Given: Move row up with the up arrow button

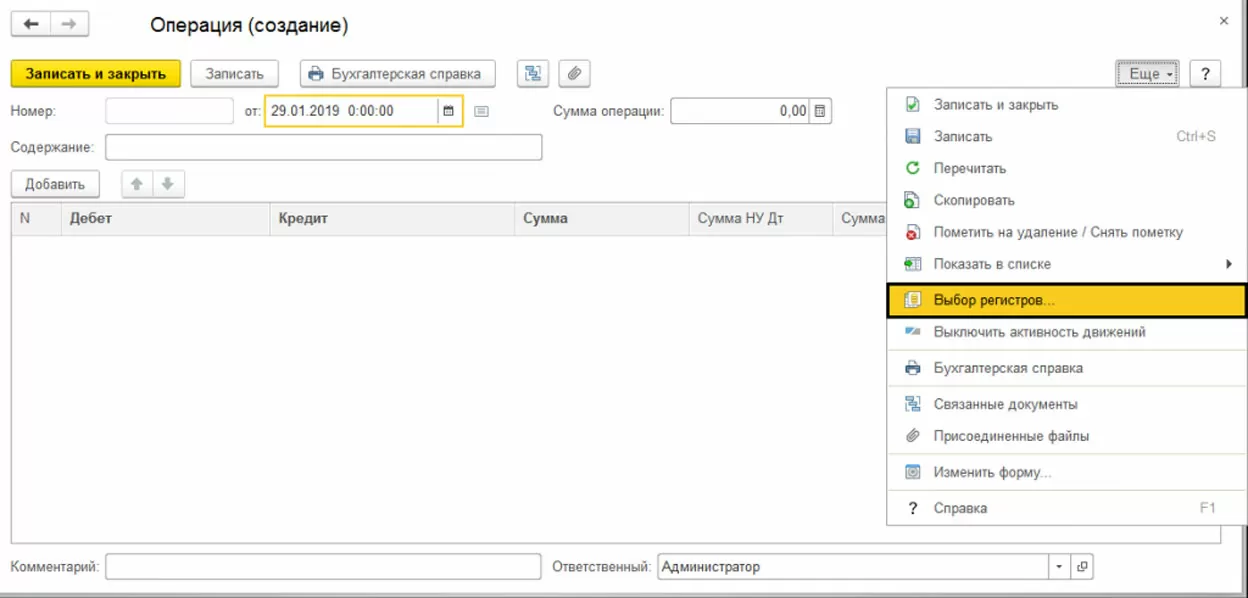Looking at the screenshot, I should tap(138, 183).
